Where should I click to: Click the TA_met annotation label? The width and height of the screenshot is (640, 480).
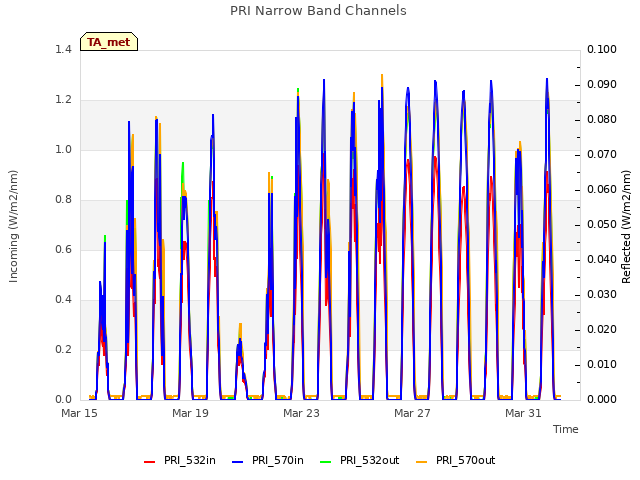tap(109, 42)
